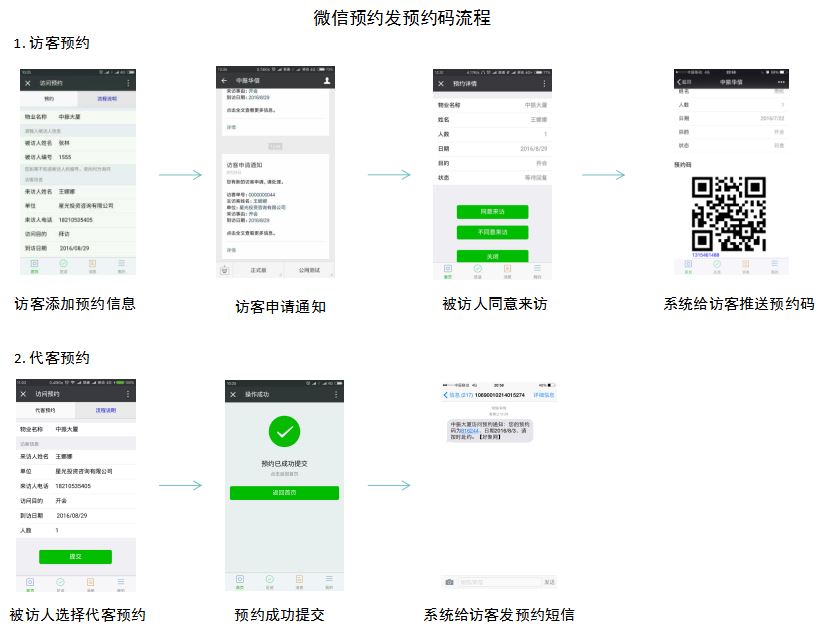
Task: Click back arrow in 中振华信 chat header
Action: 224,80
